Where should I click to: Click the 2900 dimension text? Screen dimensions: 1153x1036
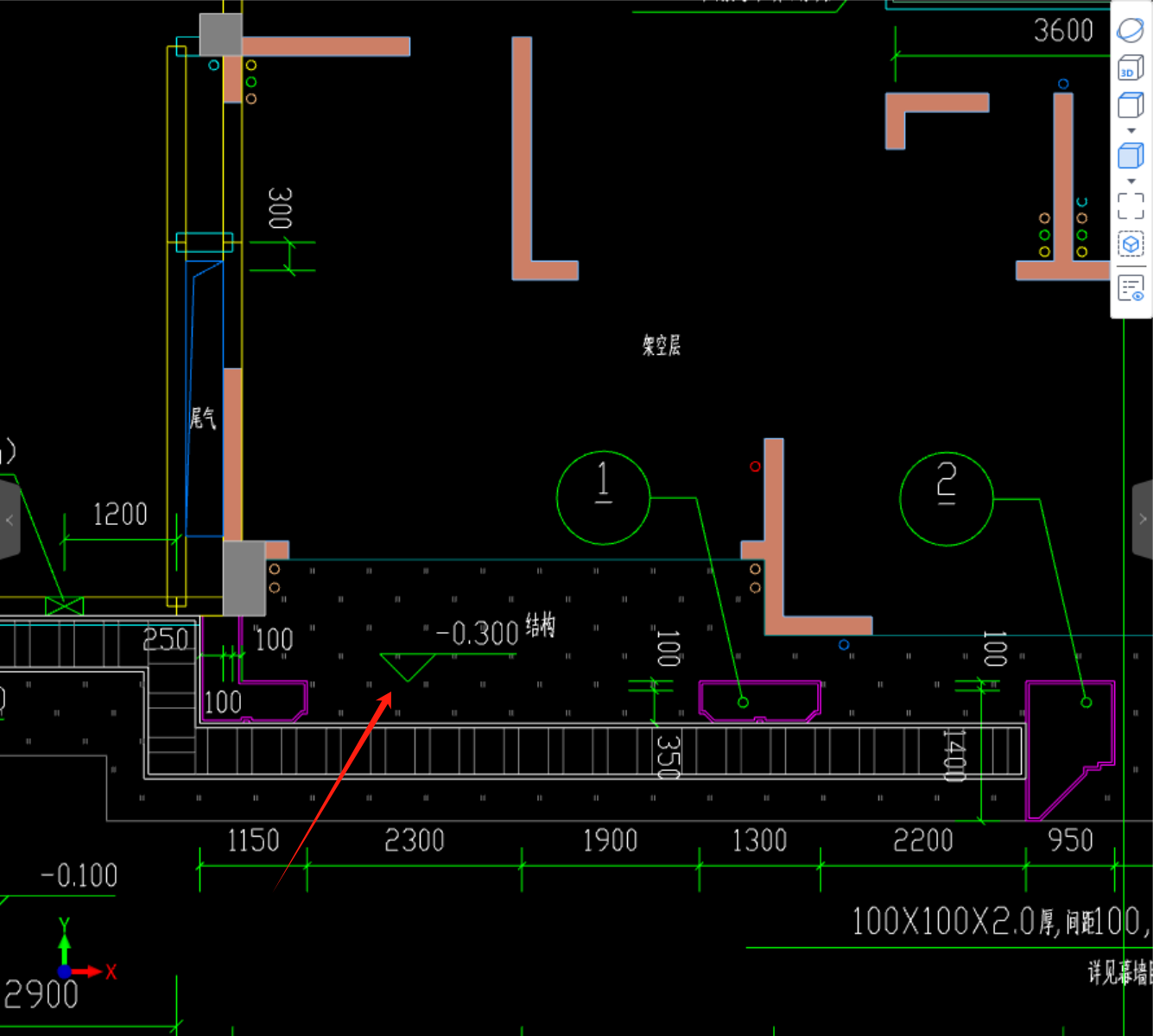click(x=41, y=995)
